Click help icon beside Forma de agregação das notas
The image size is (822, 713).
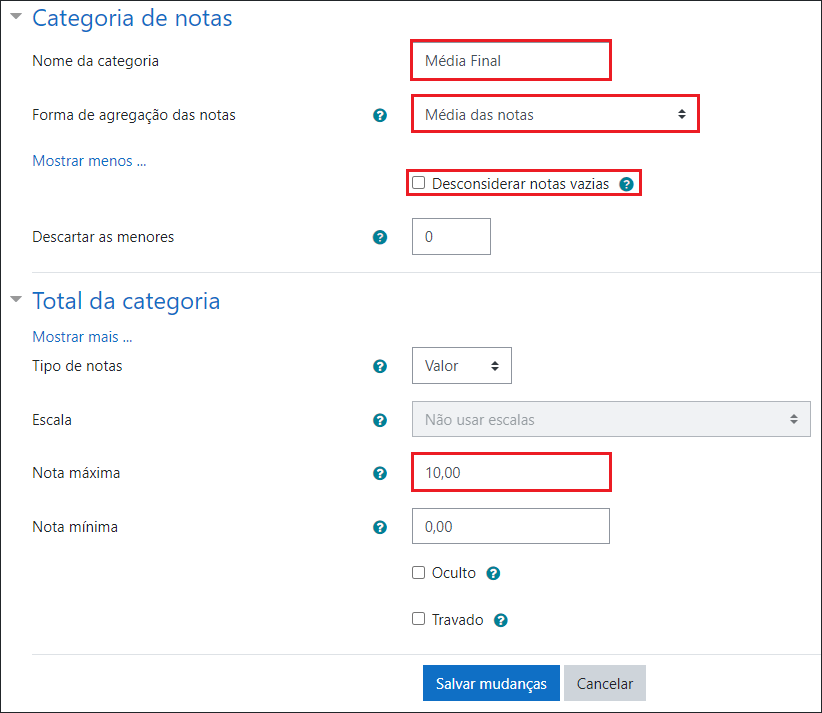(x=380, y=115)
